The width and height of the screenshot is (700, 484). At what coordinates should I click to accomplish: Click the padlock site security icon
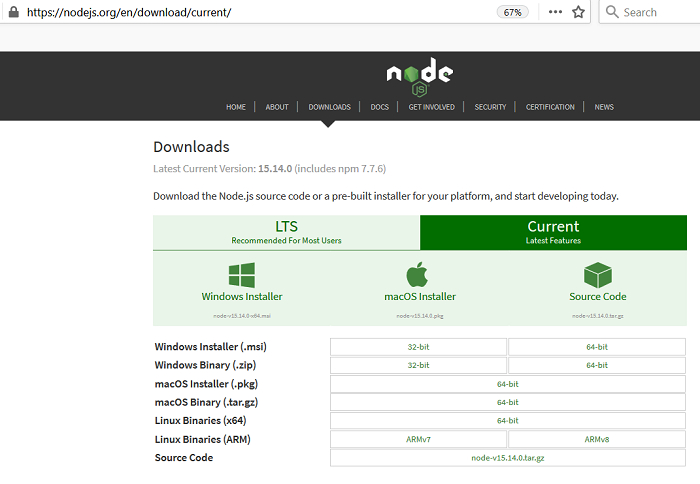pos(14,12)
